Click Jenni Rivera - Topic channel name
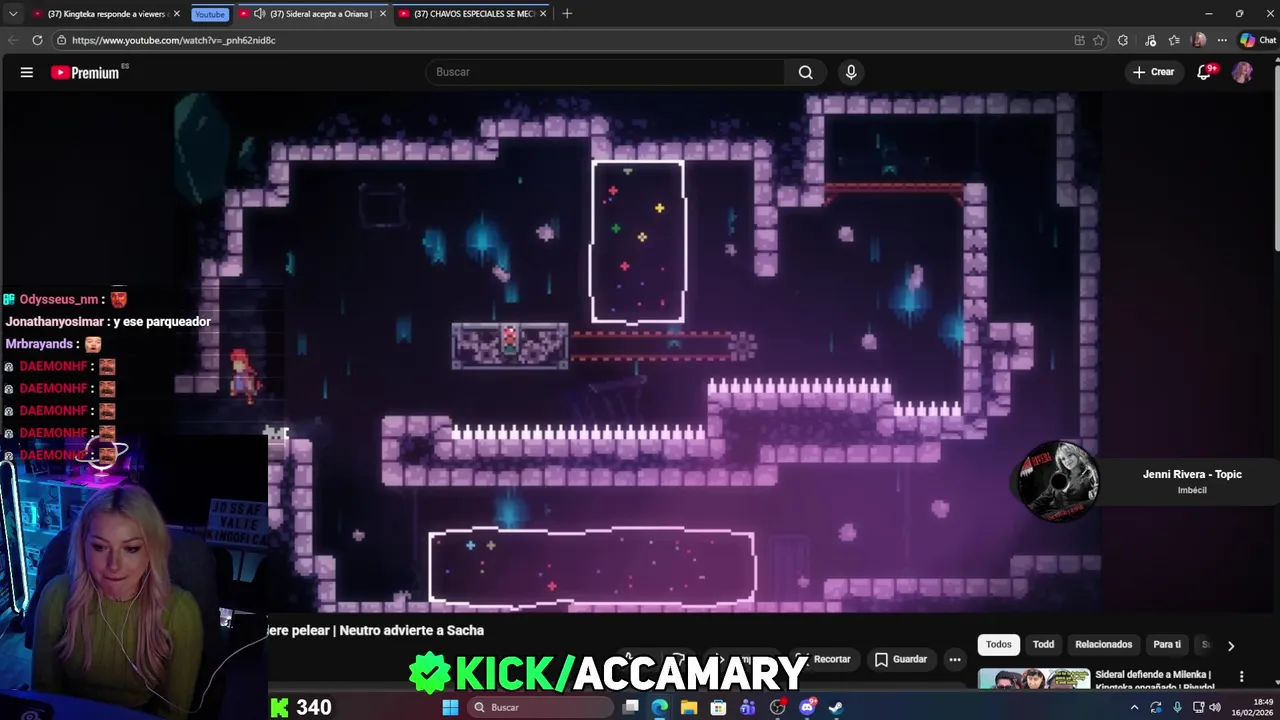The image size is (1280, 720). click(x=1192, y=475)
